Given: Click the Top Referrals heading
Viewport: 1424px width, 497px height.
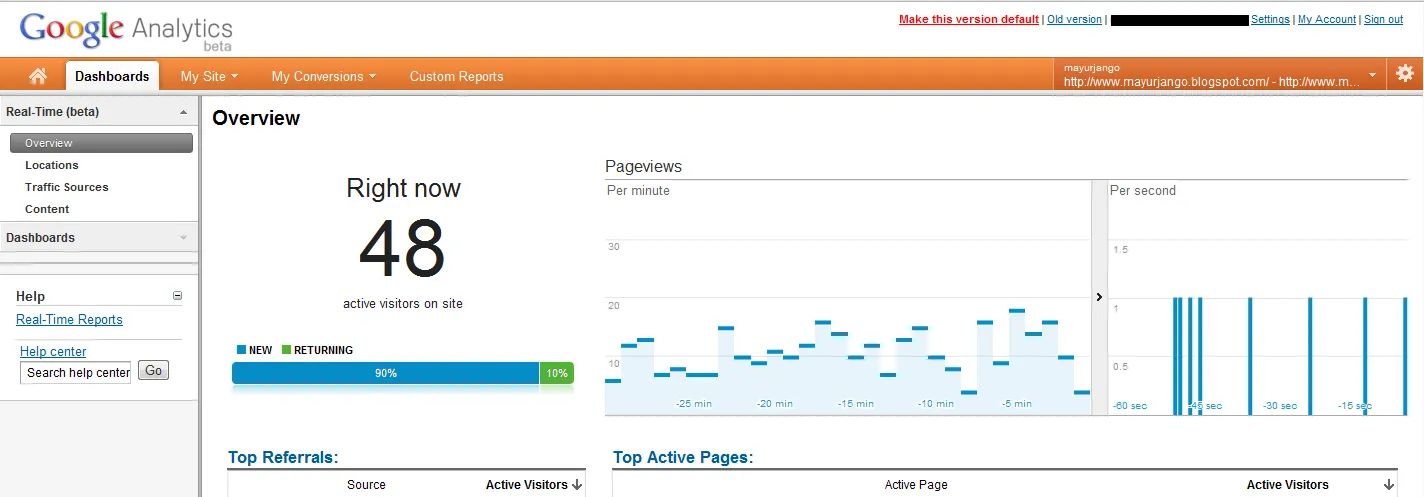Looking at the screenshot, I should coord(283,457).
